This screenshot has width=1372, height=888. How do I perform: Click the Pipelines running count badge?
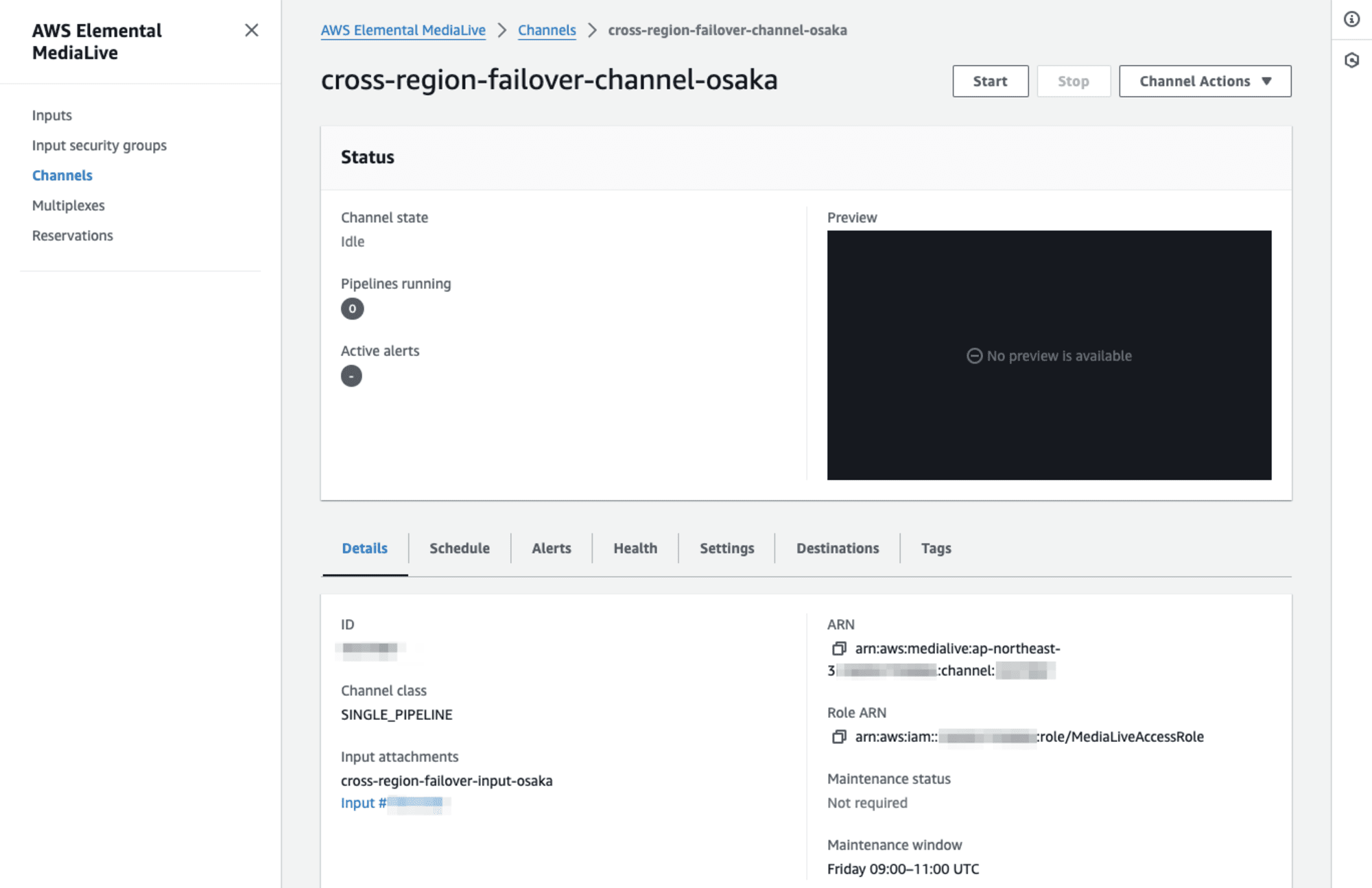352,309
